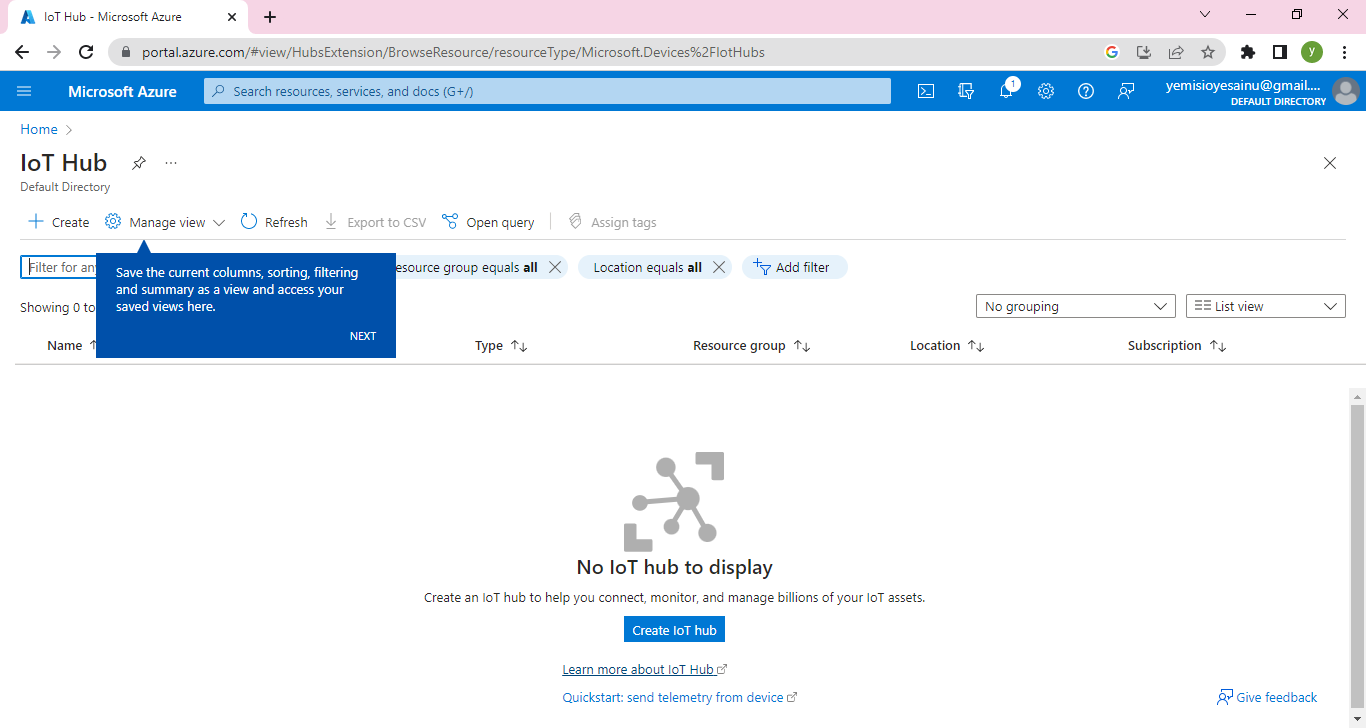The height and width of the screenshot is (728, 1366).
Task: Open portal Settings gear
Action: [x=1046, y=91]
